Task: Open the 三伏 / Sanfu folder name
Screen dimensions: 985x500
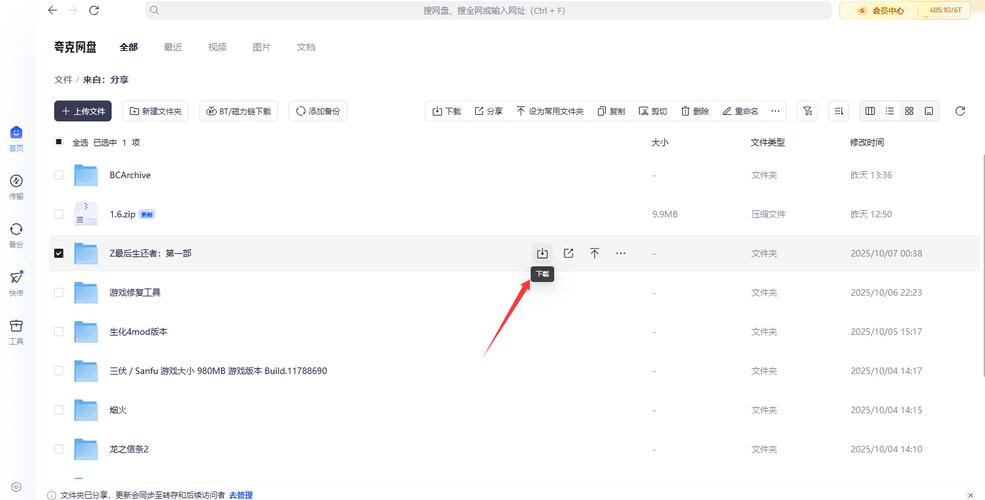Action: 218,371
